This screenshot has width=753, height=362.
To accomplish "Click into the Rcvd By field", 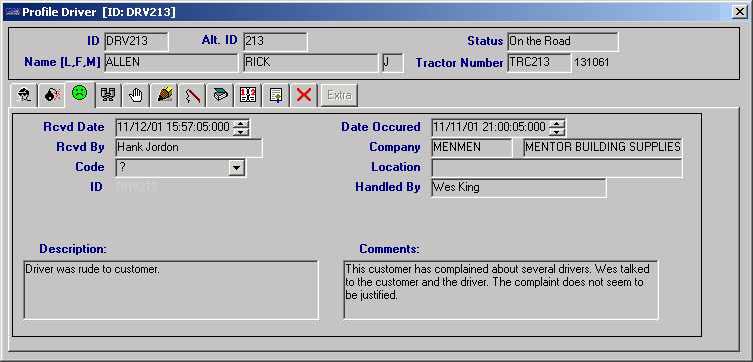I will tap(189, 148).
